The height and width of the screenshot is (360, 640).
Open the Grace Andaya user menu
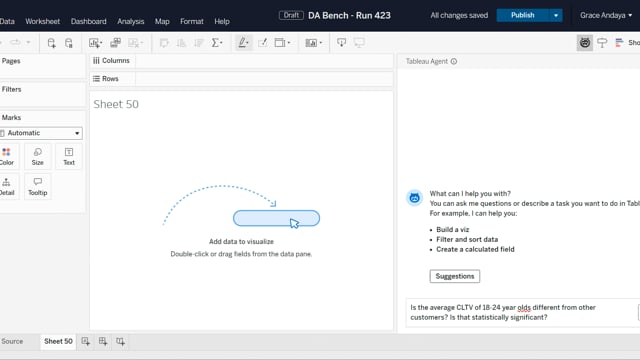(x=606, y=16)
